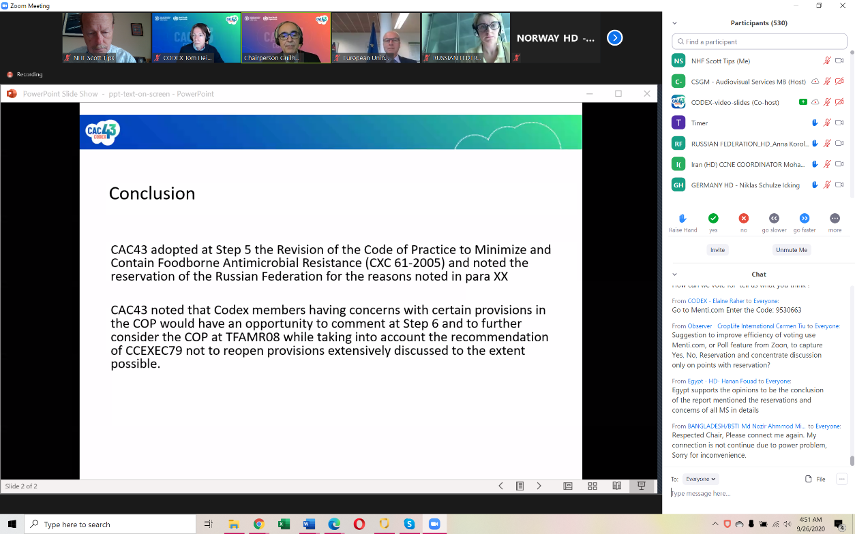856x535 pixels.
Task: Click the Find a participant search field
Action: click(760, 42)
